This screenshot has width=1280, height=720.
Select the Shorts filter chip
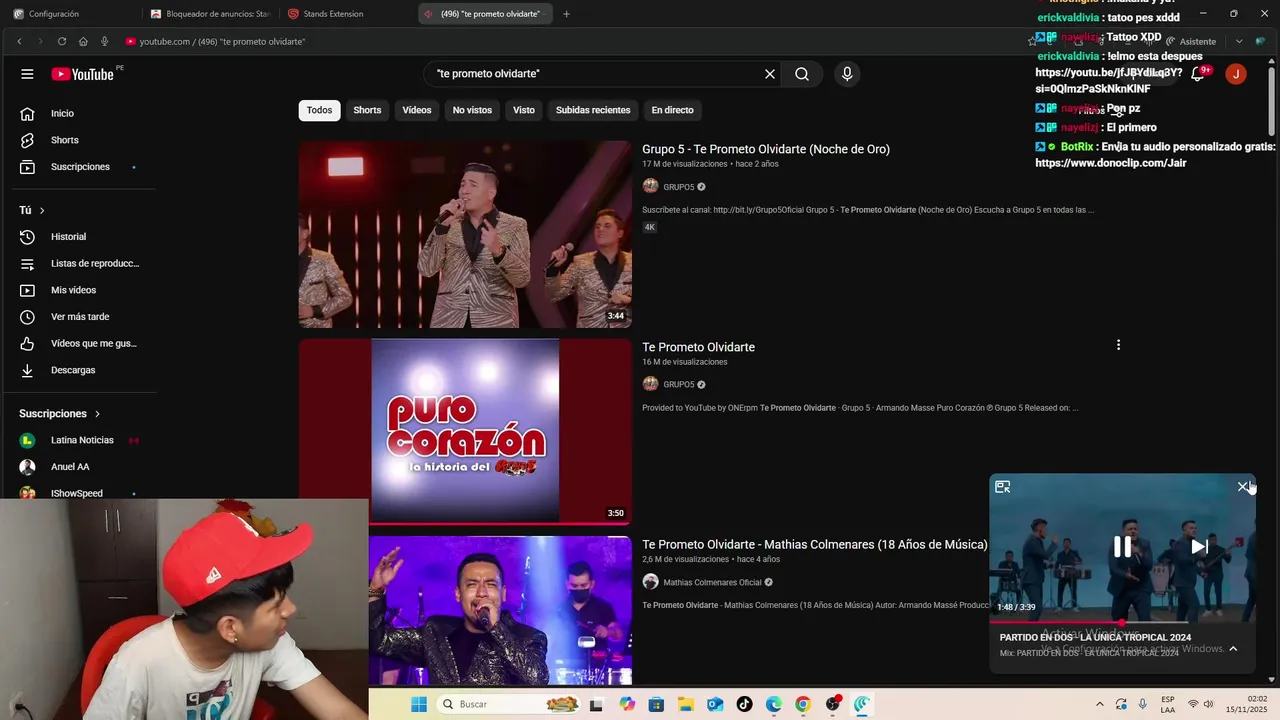tap(367, 110)
